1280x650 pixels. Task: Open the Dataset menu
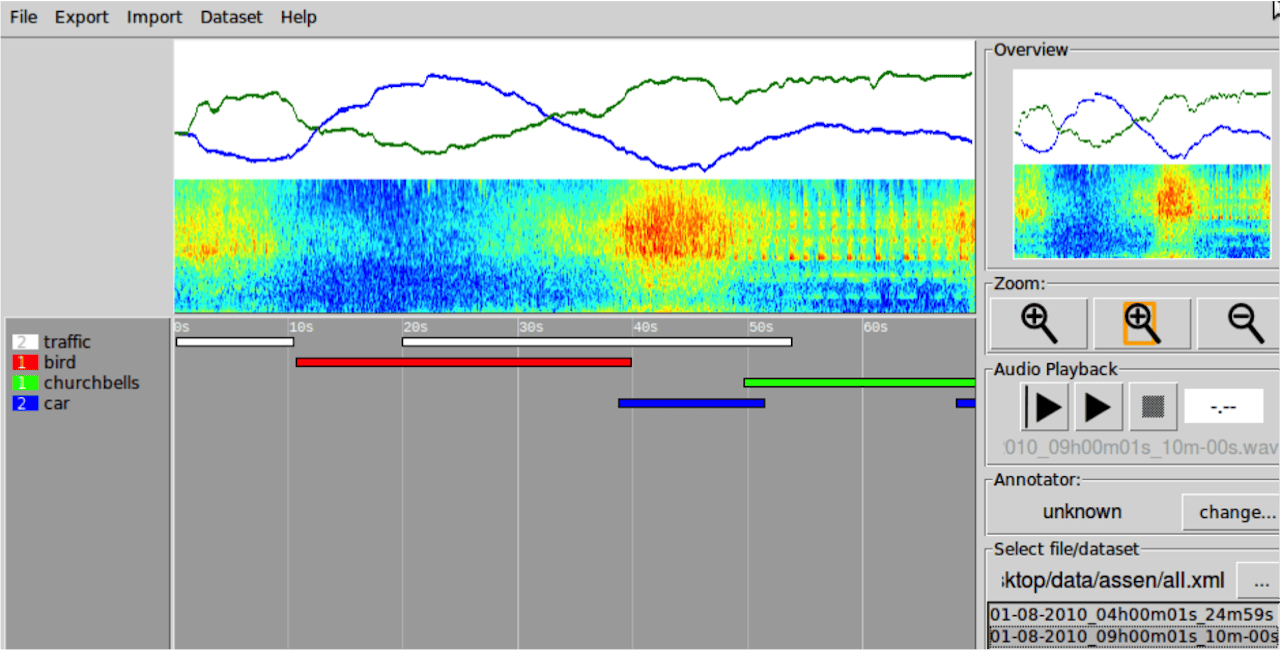[231, 17]
